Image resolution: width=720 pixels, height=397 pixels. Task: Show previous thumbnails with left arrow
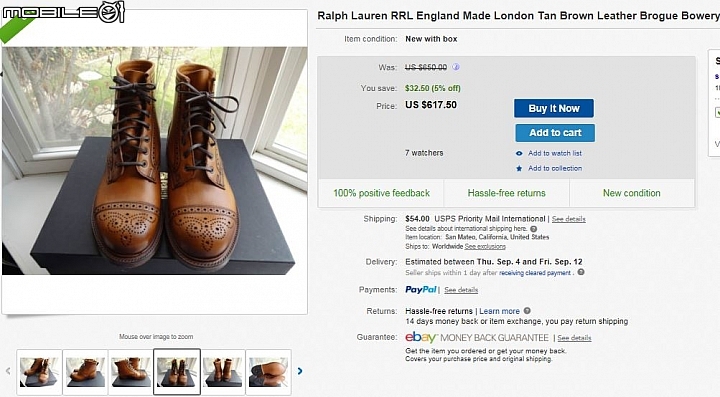8,371
